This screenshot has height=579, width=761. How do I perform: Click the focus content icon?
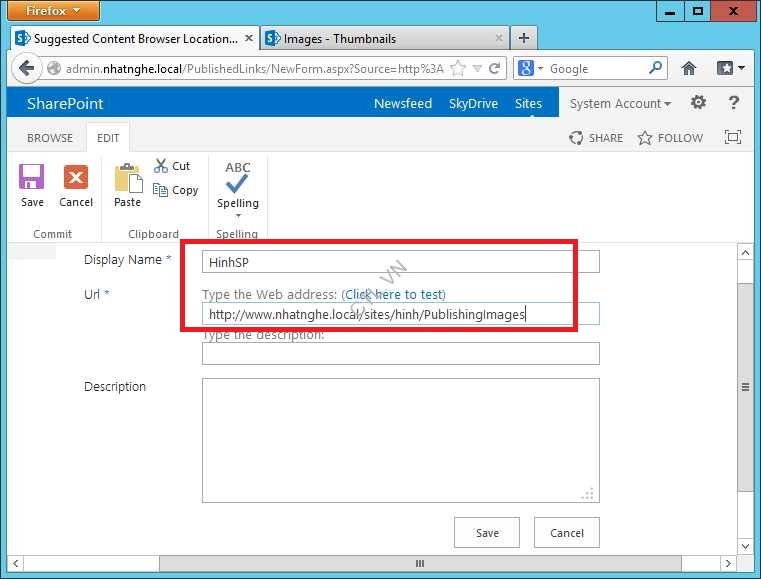733,138
